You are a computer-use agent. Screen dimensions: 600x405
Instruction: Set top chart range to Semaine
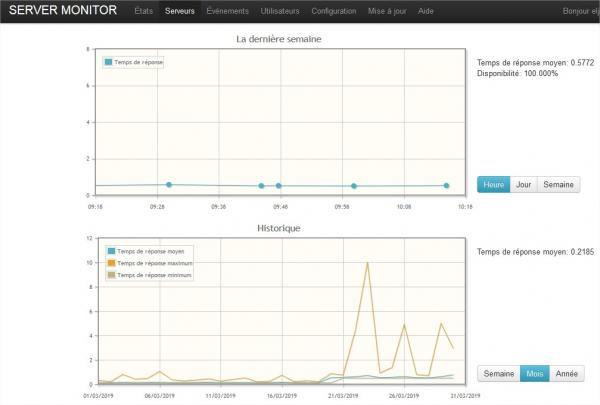pos(559,185)
